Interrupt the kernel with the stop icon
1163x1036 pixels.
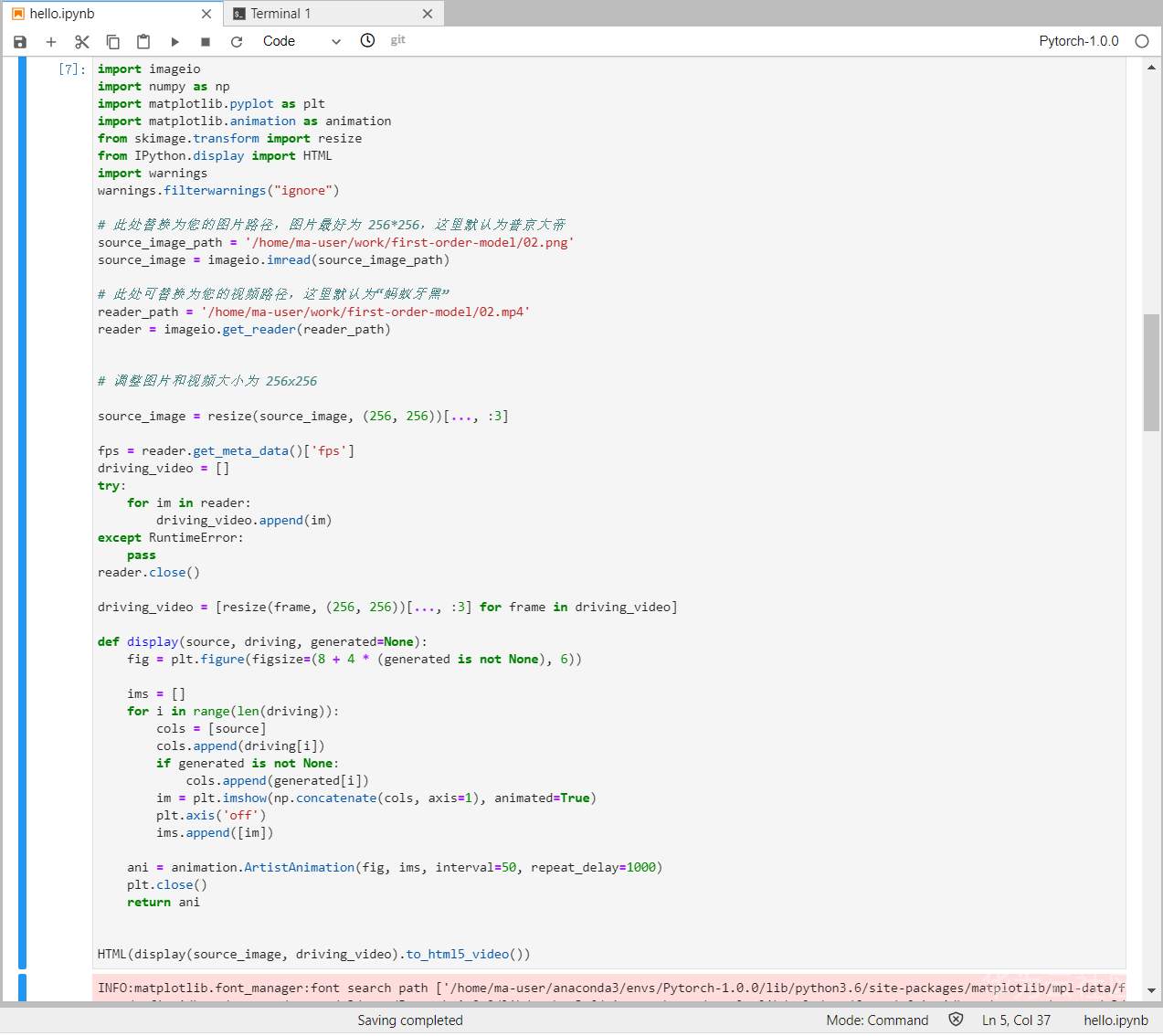[x=206, y=41]
